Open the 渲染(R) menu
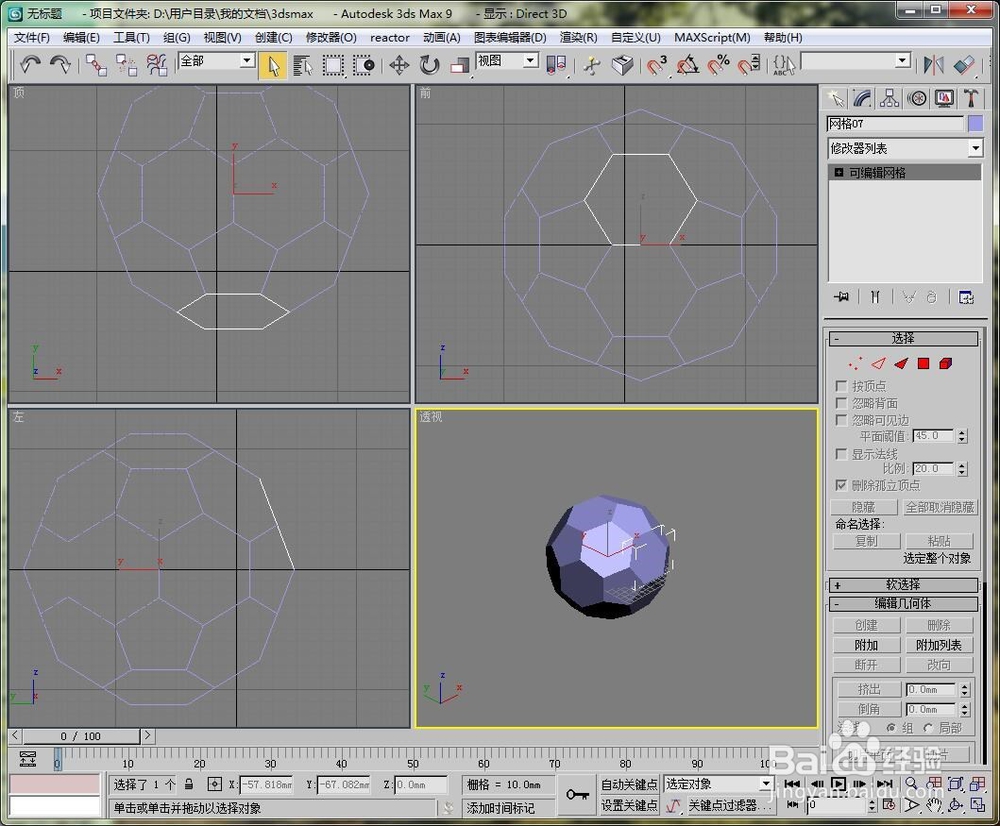Viewport: 1000px width, 826px height. (x=578, y=38)
